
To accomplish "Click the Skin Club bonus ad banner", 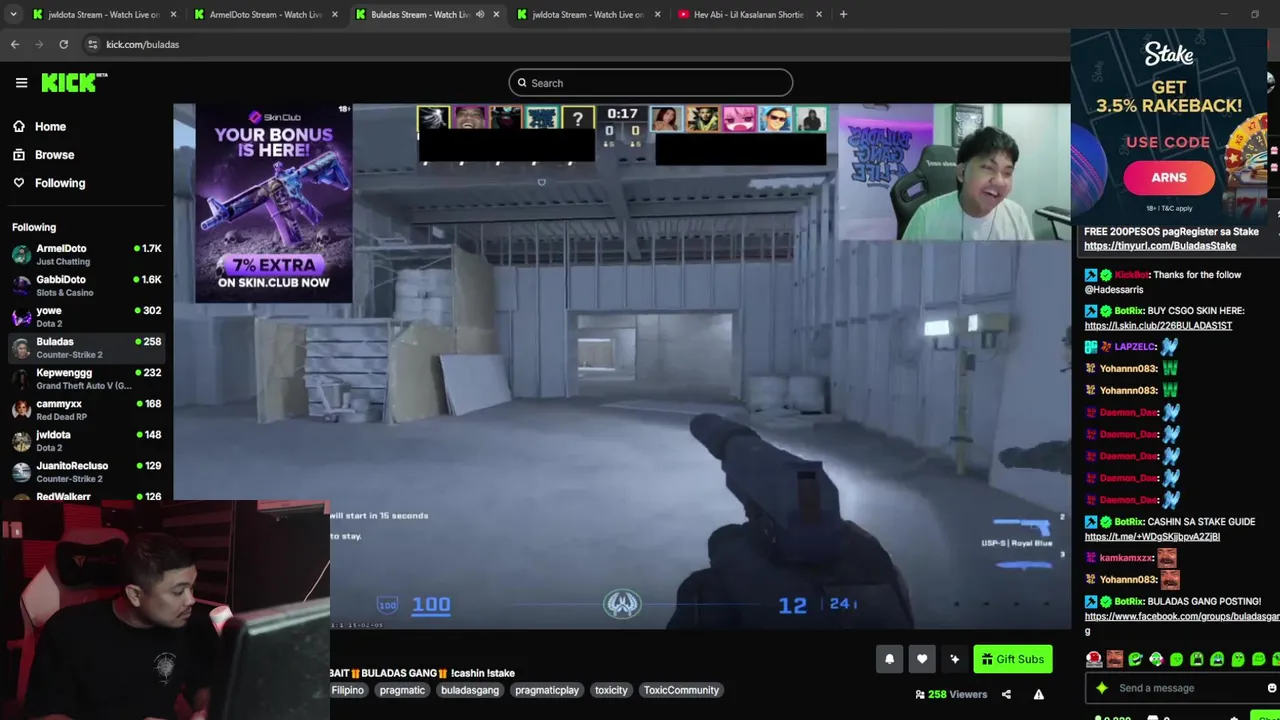I will point(273,203).
